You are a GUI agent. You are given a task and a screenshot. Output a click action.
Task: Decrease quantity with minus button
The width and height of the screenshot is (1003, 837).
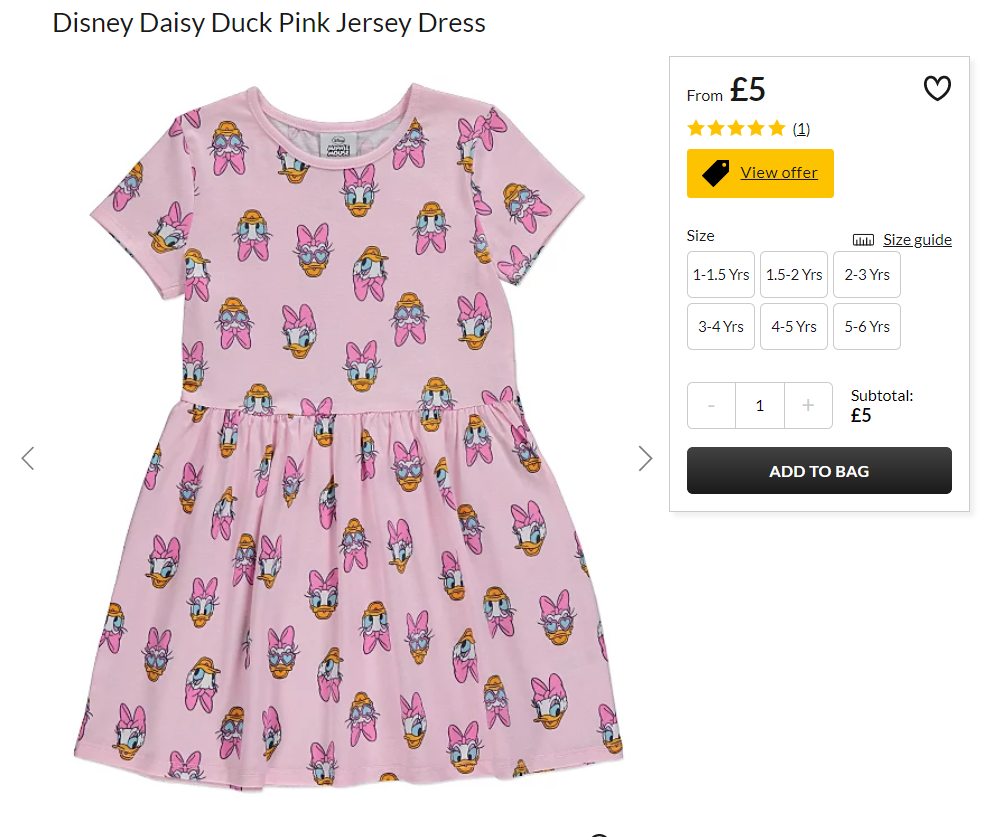coord(711,405)
